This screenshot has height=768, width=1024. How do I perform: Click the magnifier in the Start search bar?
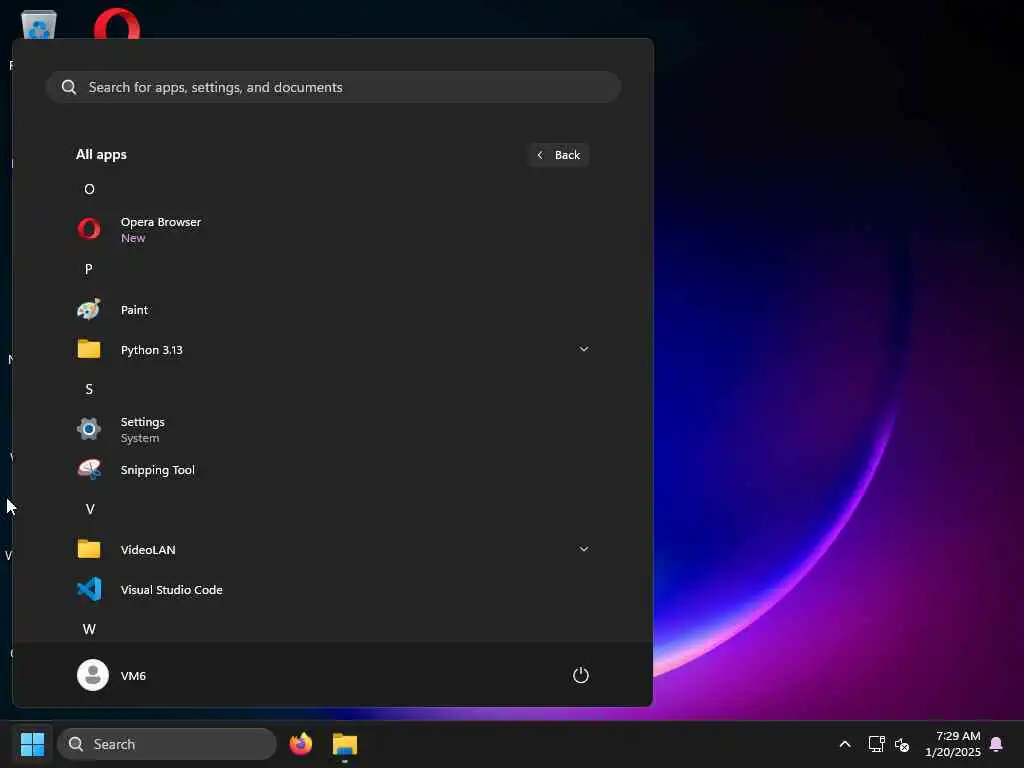tap(69, 87)
